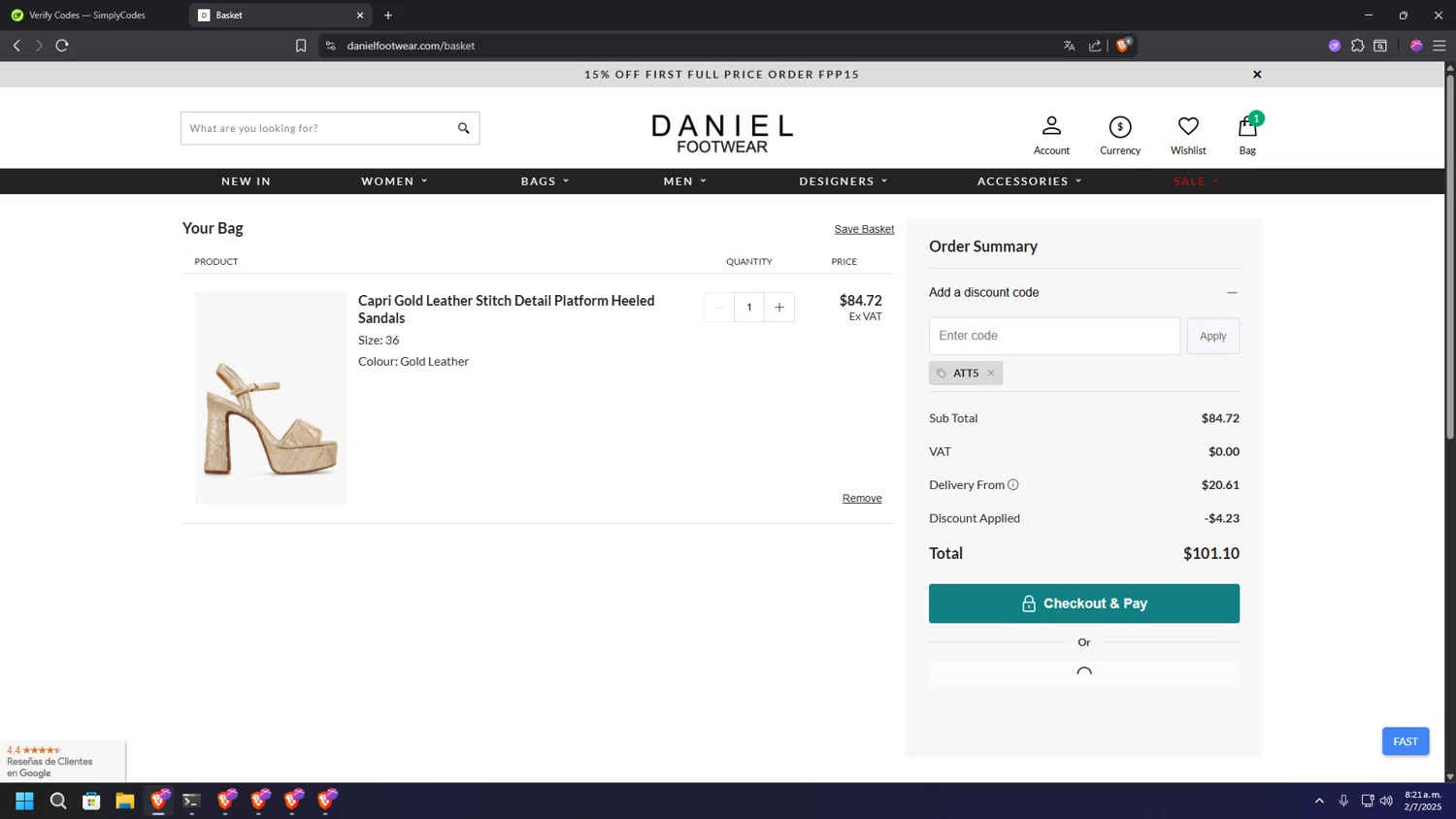Click the share page icon
The width and height of the screenshot is (1456, 819).
[1095, 46]
